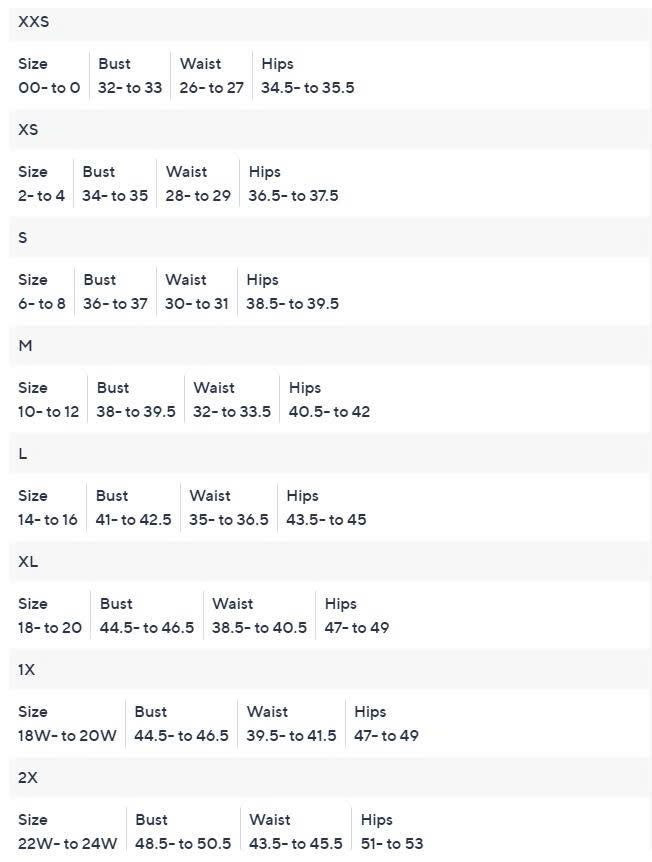Click the M size section header
This screenshot has width=652, height=862.
pyautogui.click(x=26, y=346)
